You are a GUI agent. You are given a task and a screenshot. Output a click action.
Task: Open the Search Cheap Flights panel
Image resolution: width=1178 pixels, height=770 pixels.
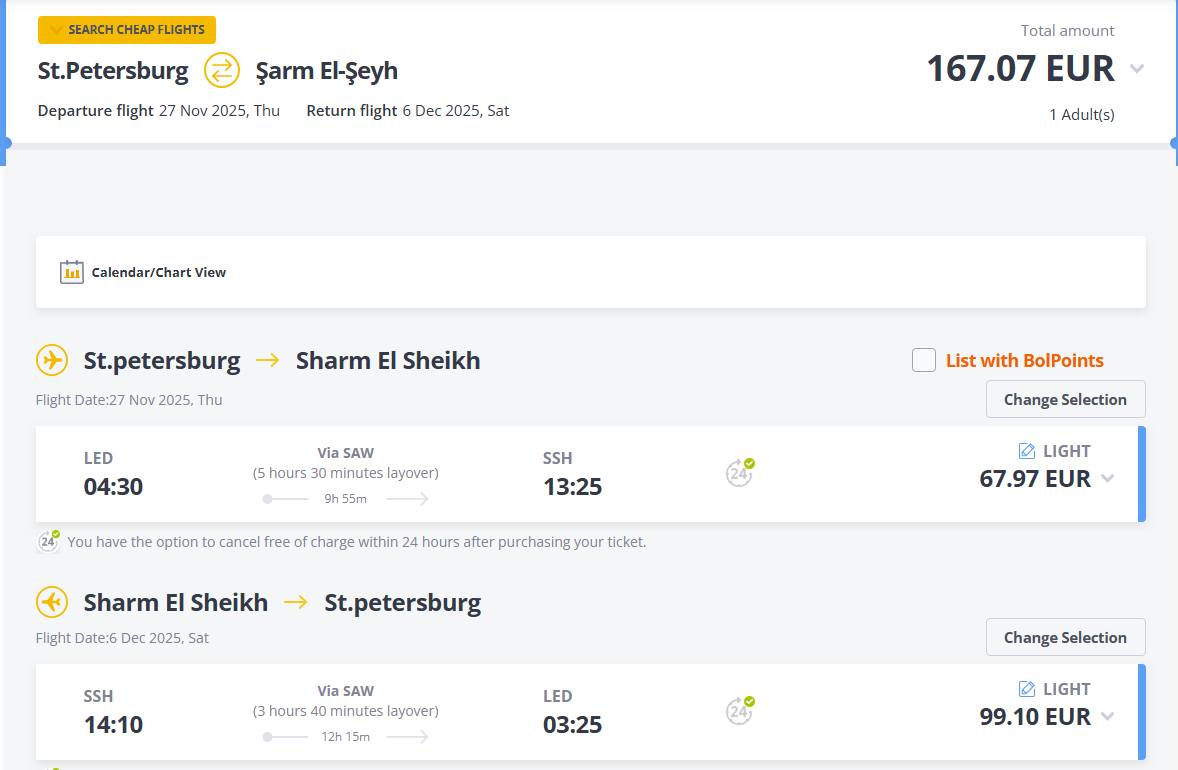coord(127,30)
